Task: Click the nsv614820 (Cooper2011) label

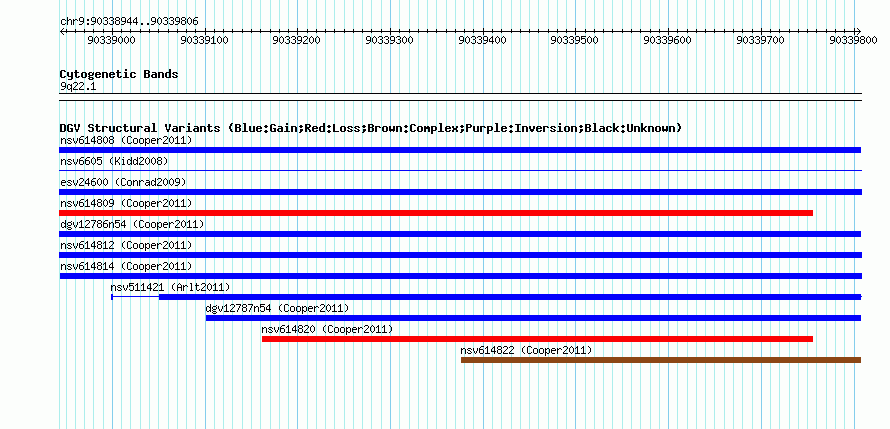Action: coord(327,329)
